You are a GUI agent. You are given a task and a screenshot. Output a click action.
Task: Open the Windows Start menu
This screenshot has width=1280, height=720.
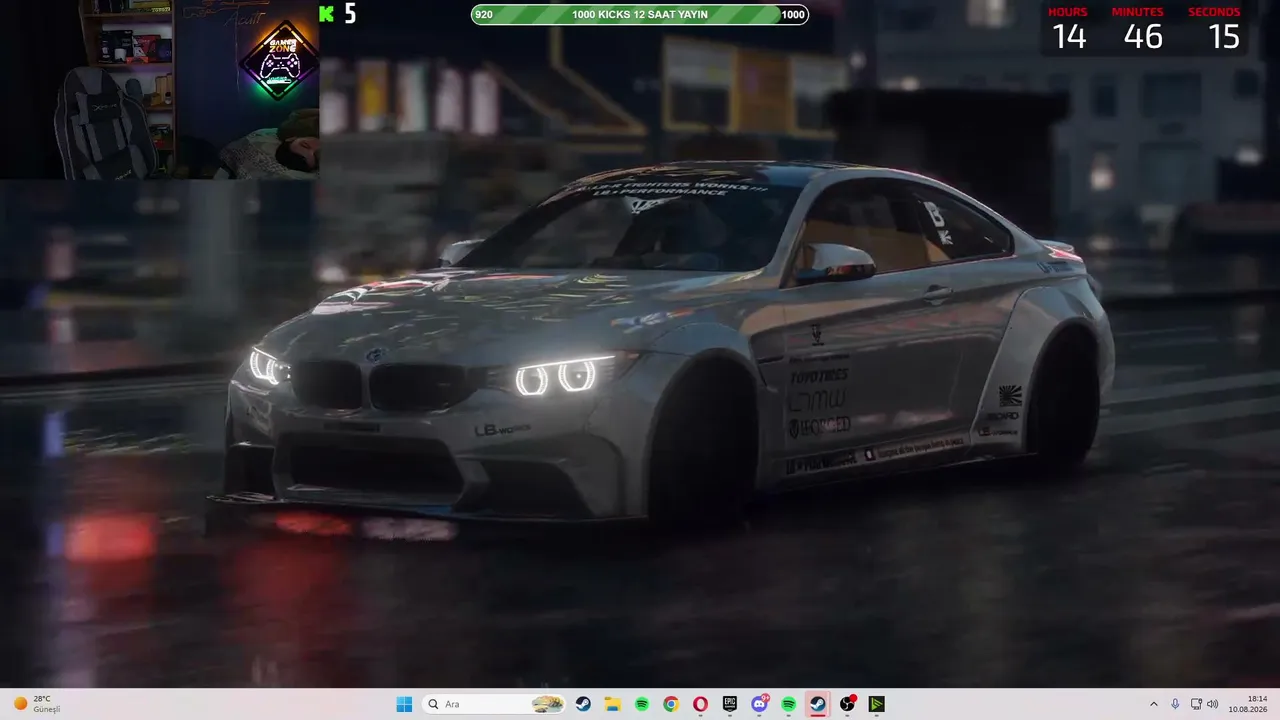(404, 704)
